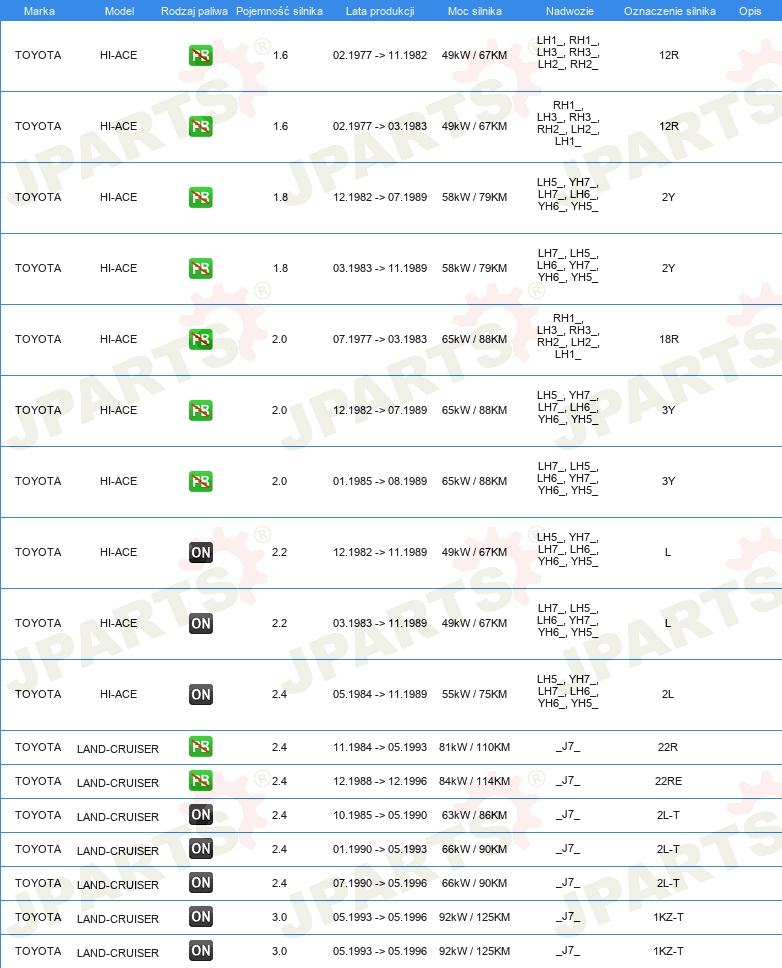782x968 pixels.
Task: Select engine code 18R
Action: (668, 339)
